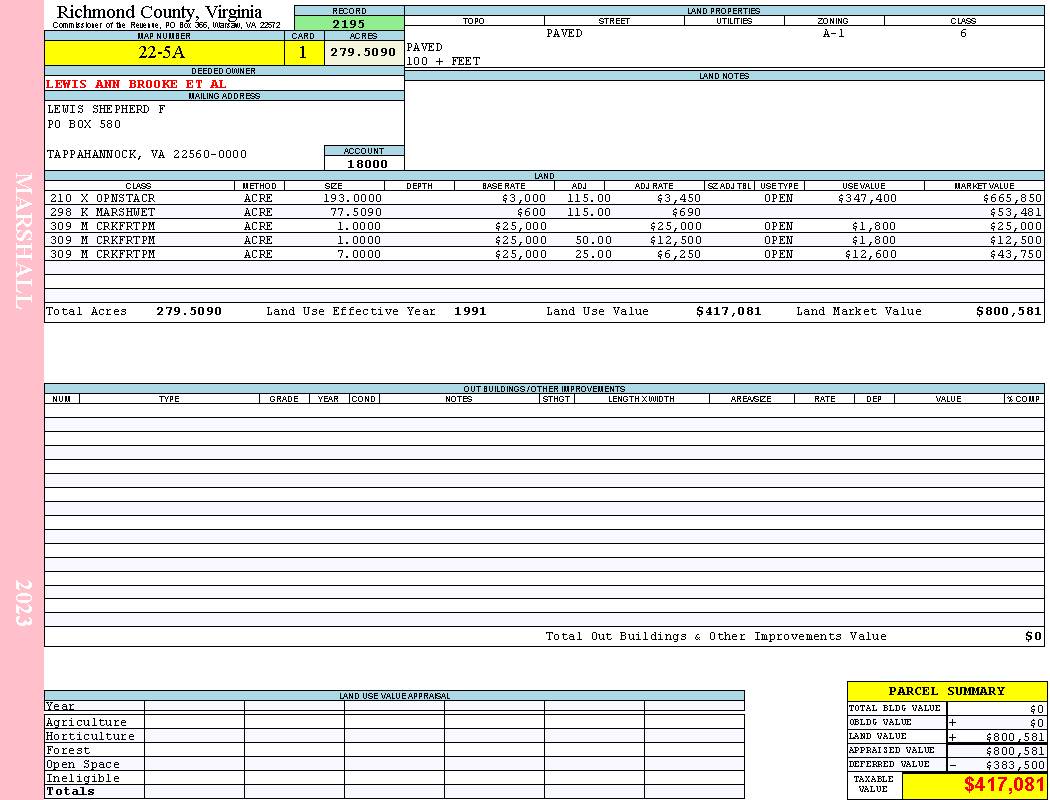Image resolution: width=1050 pixels, height=800 pixels.
Task: Click land class value 6
Action: pyautogui.click(x=963, y=33)
